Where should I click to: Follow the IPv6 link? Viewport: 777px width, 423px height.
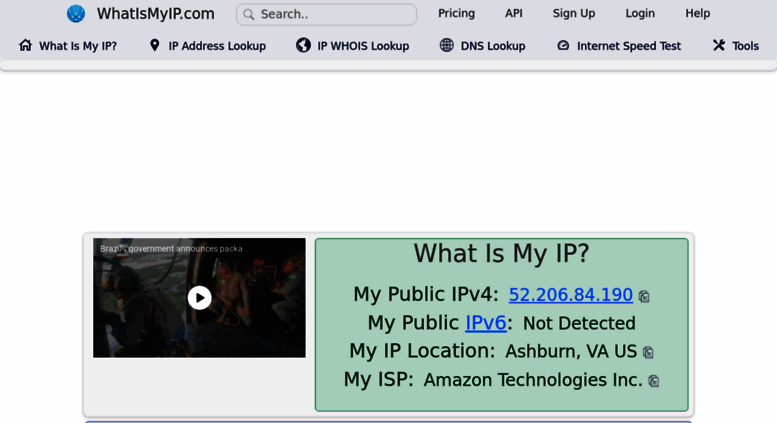tap(486, 323)
